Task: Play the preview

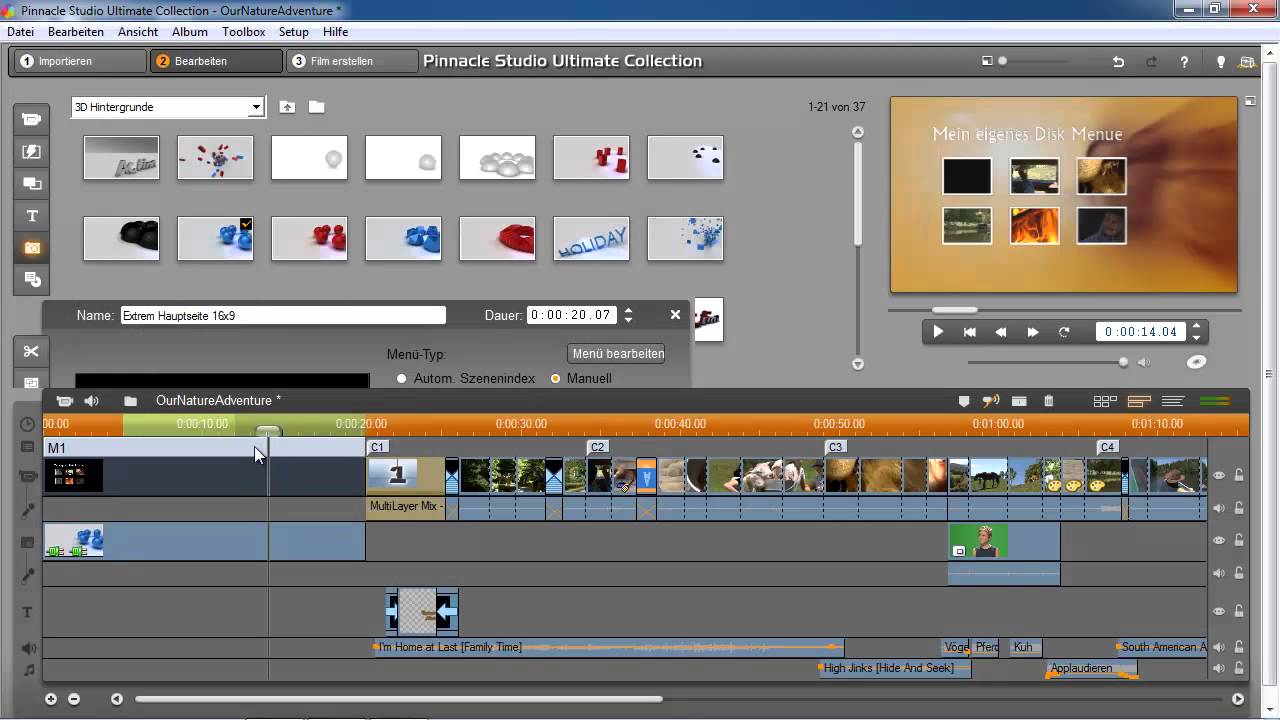Action: (x=938, y=332)
